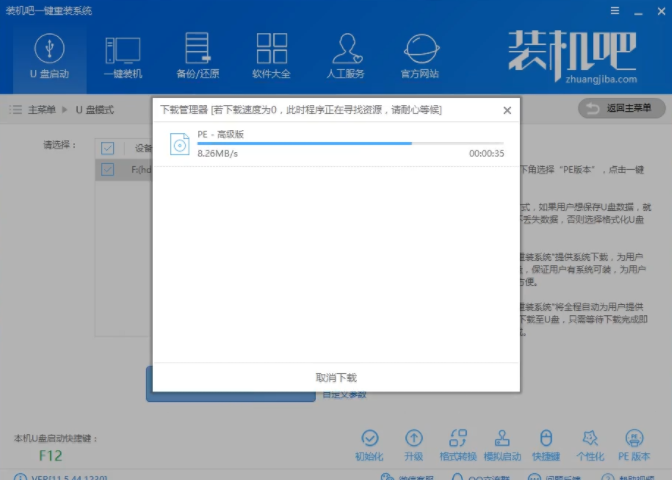Click the F12 boot hotkey text
Viewport: 672px width, 480px height.
click(51, 456)
